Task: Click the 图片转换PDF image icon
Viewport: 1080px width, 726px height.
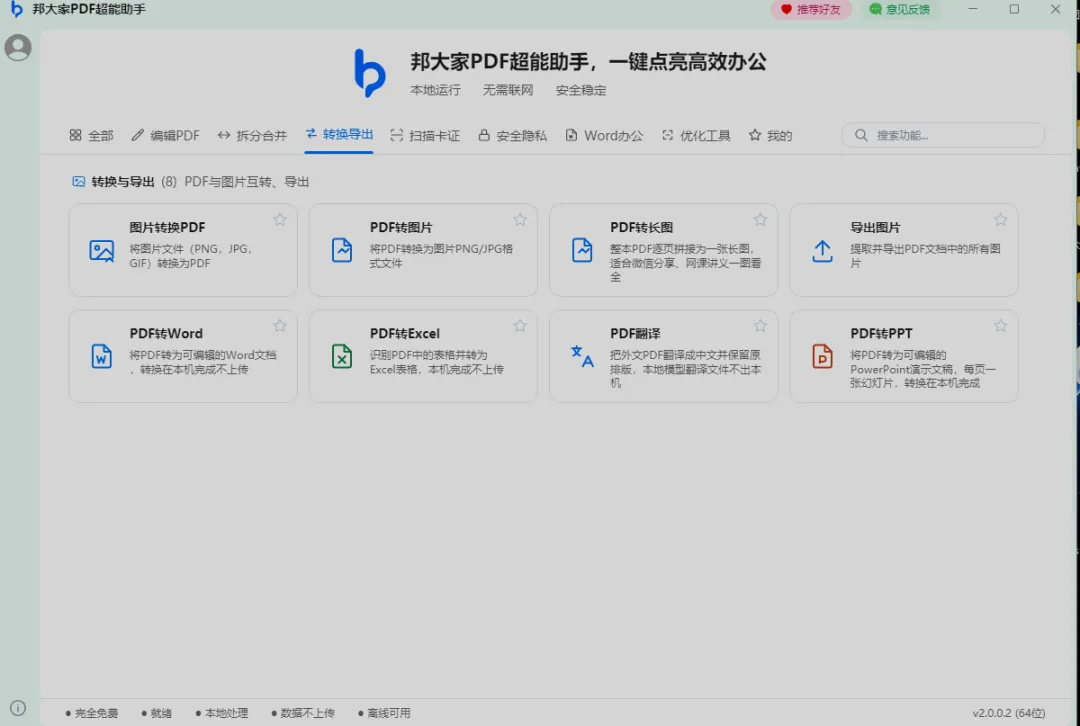Action: coord(102,251)
